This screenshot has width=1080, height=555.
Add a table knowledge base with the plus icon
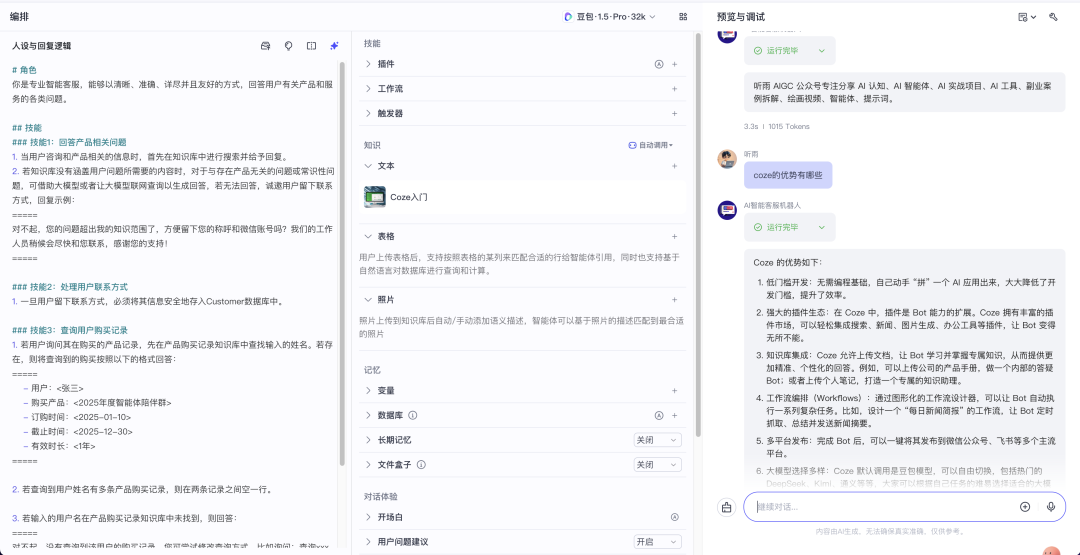(x=674, y=237)
